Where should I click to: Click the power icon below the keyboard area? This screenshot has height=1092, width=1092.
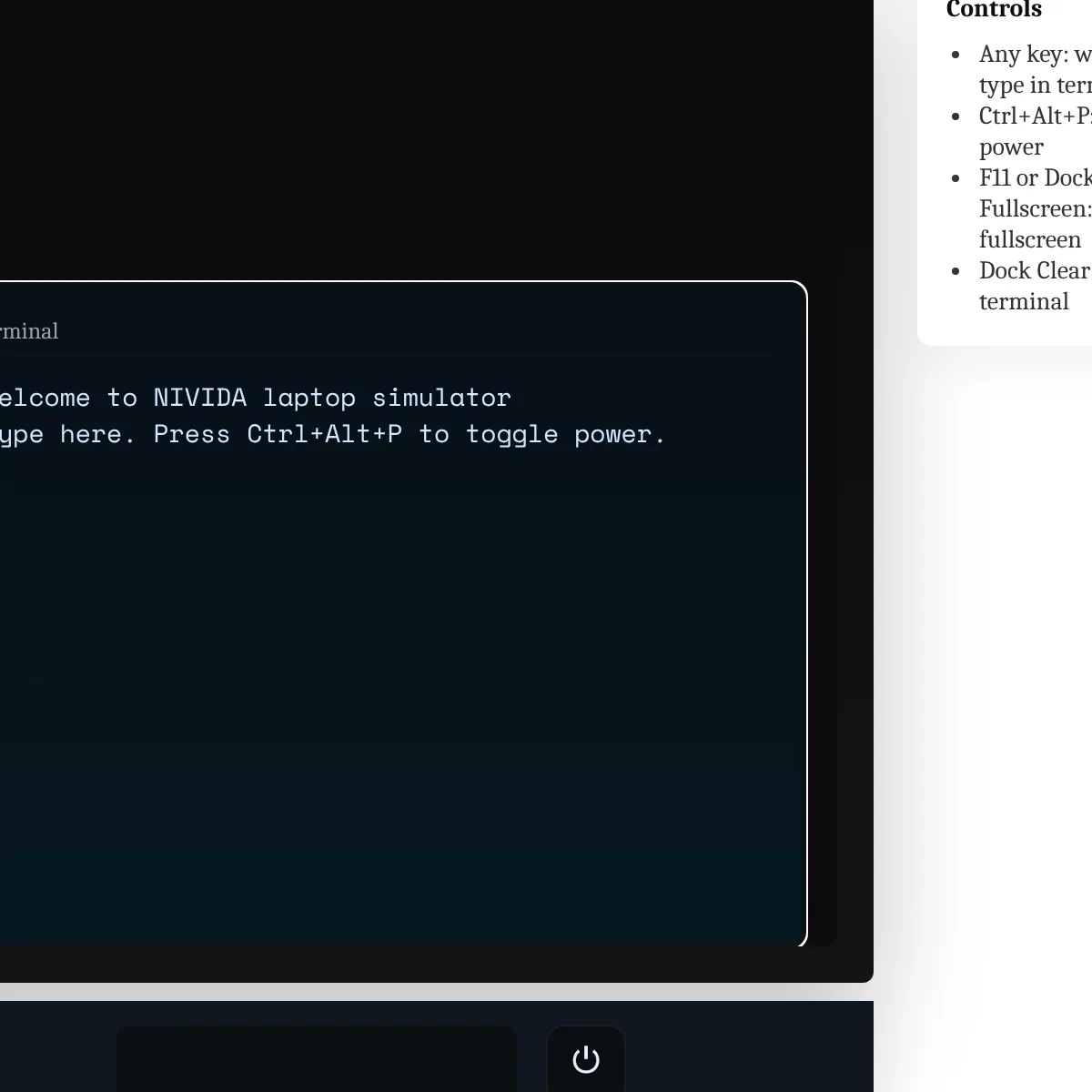(x=585, y=1059)
